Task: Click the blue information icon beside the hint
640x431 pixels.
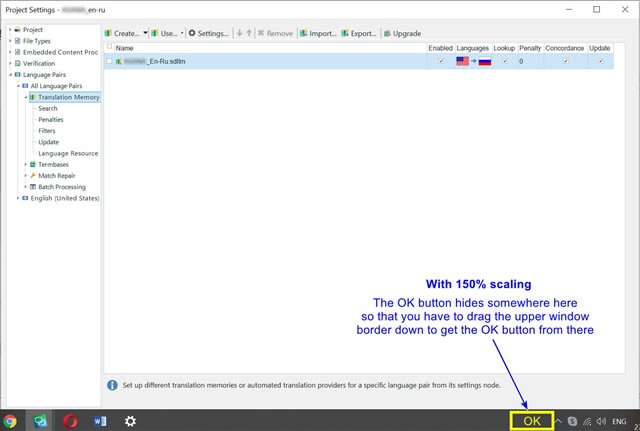Action: coord(112,385)
